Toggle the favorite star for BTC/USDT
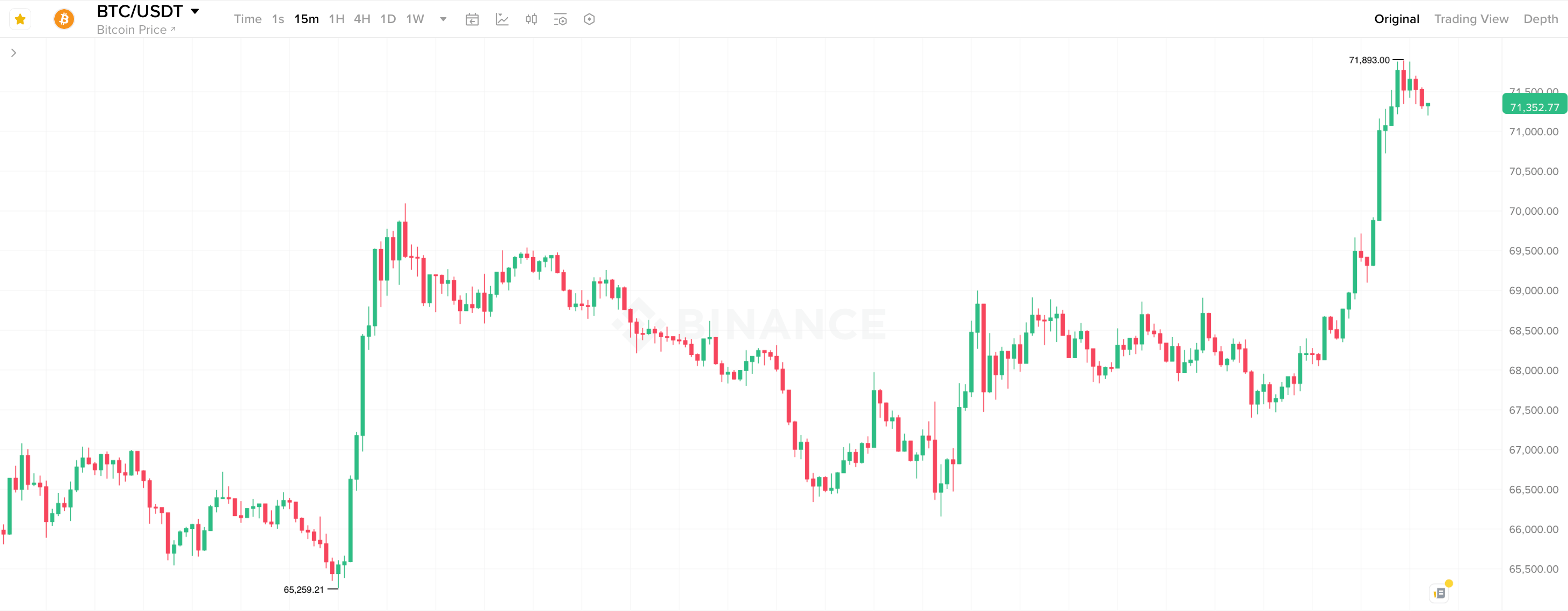Image resolution: width=1568 pixels, height=611 pixels. pyautogui.click(x=20, y=19)
